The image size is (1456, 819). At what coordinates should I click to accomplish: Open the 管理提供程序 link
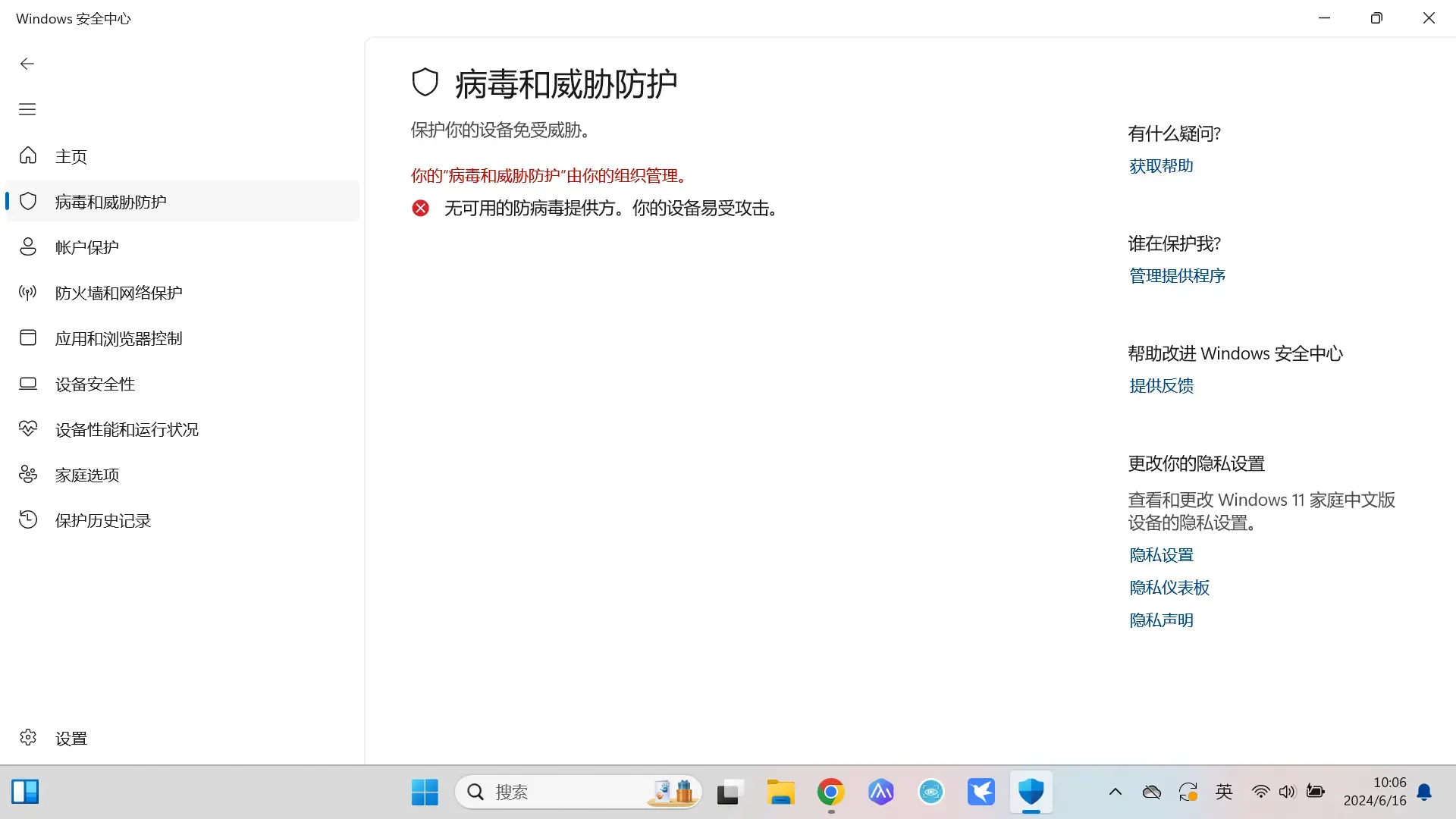tap(1177, 276)
